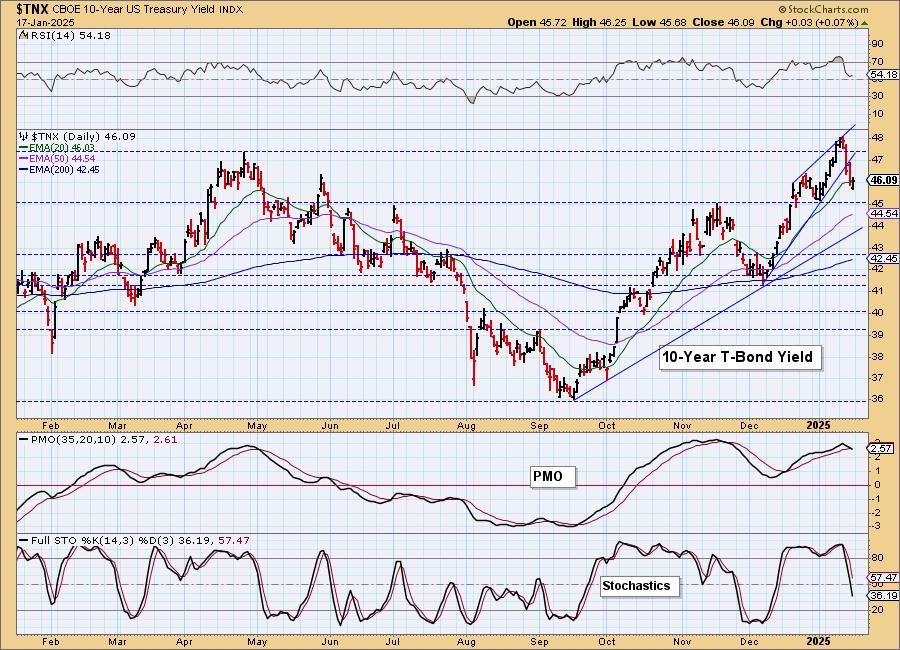Image resolution: width=900 pixels, height=650 pixels.
Task: Click the 'Chg +0.03 (+0.07%)' text
Action: tap(809, 22)
